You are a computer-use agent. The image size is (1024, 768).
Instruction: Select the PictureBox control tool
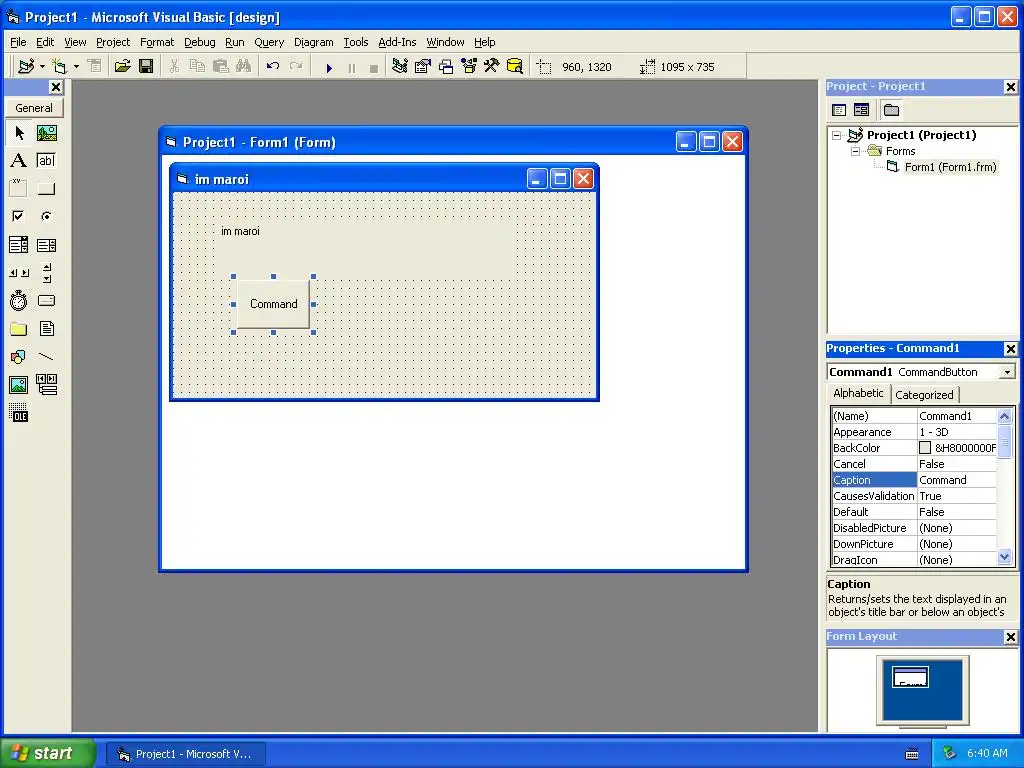[46, 133]
